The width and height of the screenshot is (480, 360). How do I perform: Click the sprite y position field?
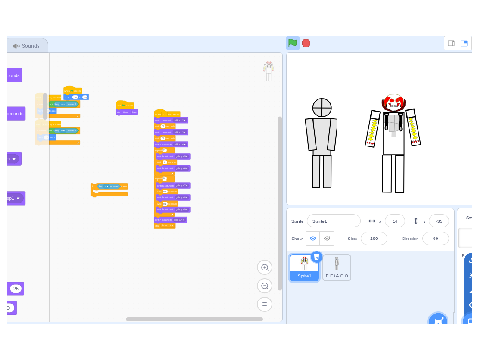pyautogui.click(x=439, y=221)
